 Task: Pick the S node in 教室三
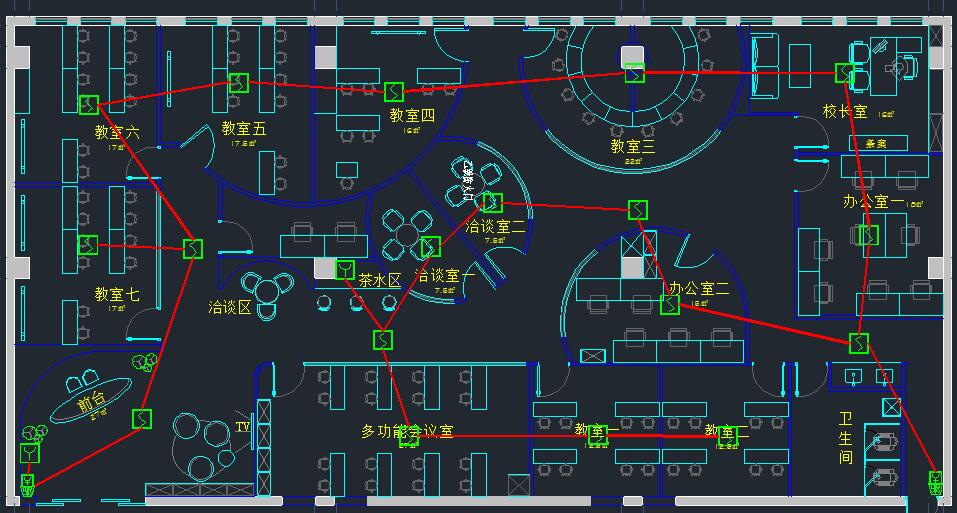point(635,73)
